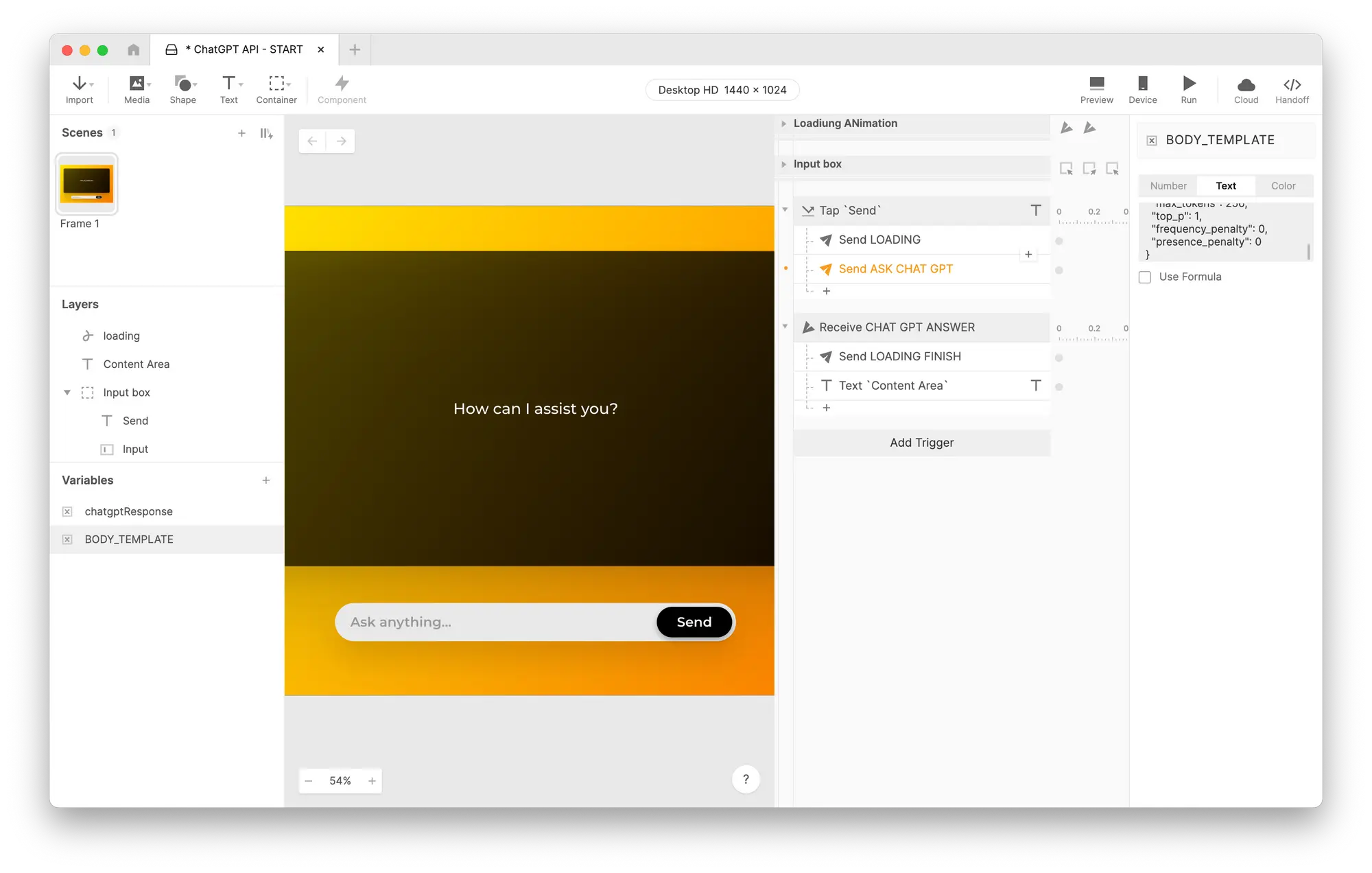1372x873 pixels.
Task: Click the help question mark button
Action: tap(746, 780)
